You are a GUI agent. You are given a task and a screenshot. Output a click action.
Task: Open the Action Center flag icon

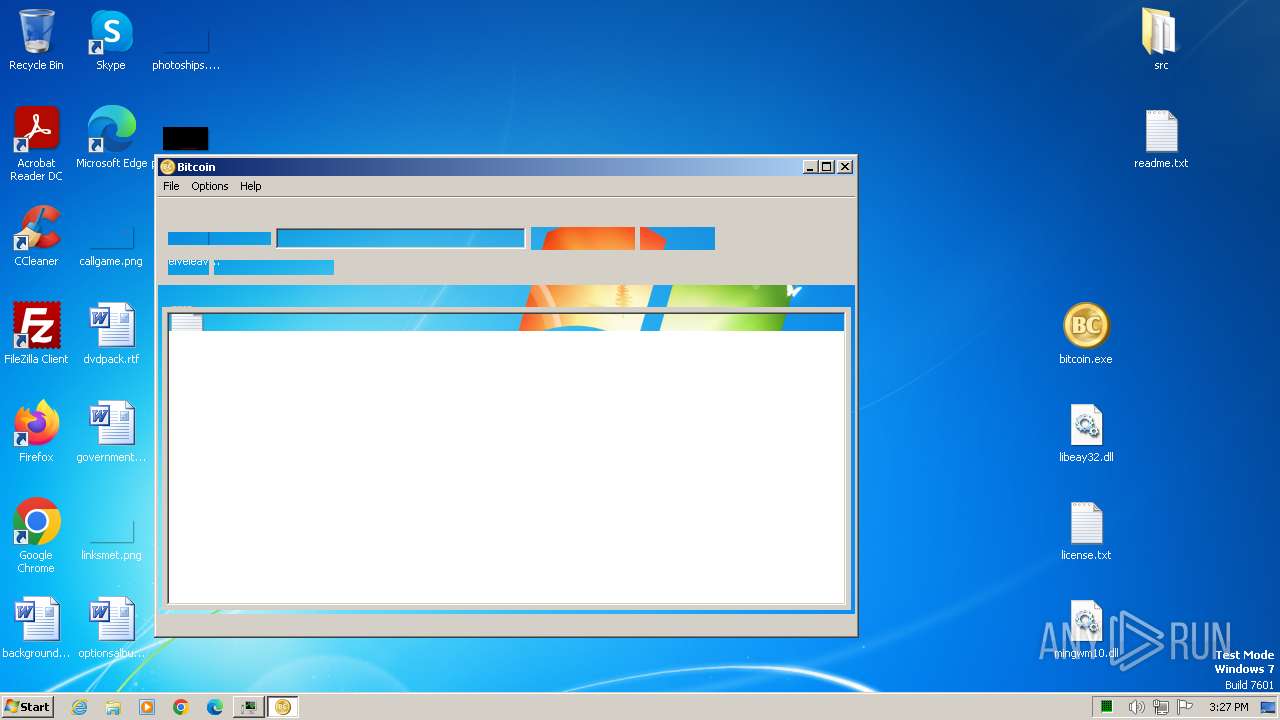pyautogui.click(x=1185, y=707)
